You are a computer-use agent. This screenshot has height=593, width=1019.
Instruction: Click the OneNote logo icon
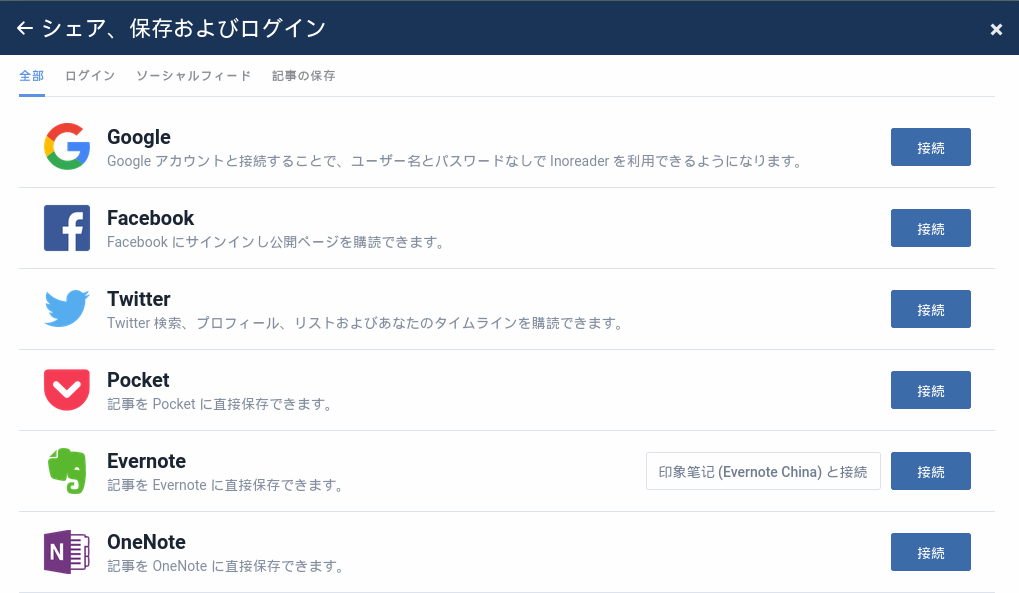click(x=67, y=551)
